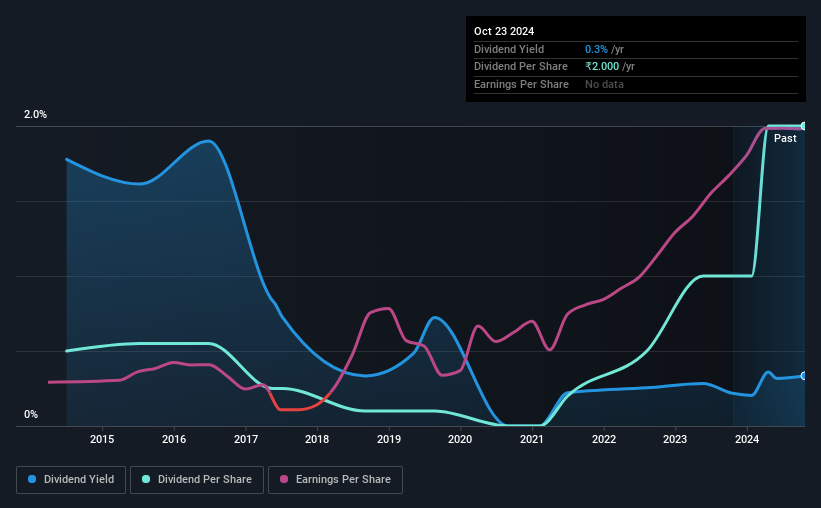Select the 2015 x-axis label
821x508 pixels.
click(102, 439)
